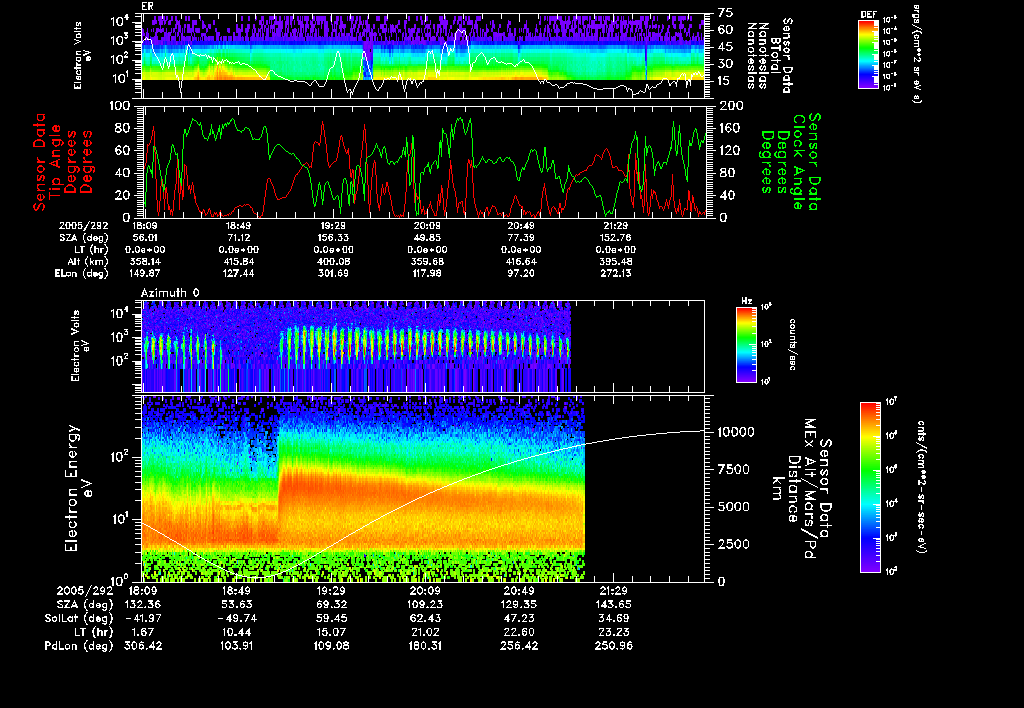Click the green 'Clock Angle' axis label
This screenshot has height=708, width=1024.
[799, 161]
